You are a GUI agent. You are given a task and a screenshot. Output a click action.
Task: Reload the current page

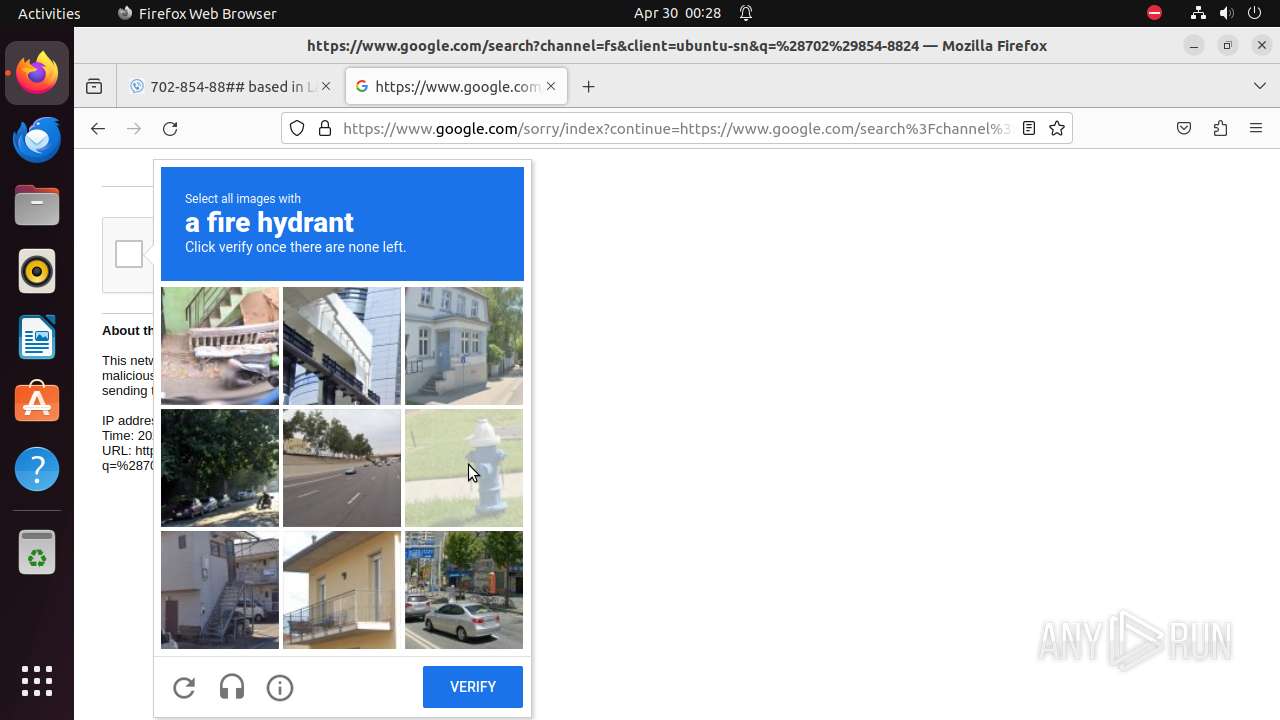[170, 128]
